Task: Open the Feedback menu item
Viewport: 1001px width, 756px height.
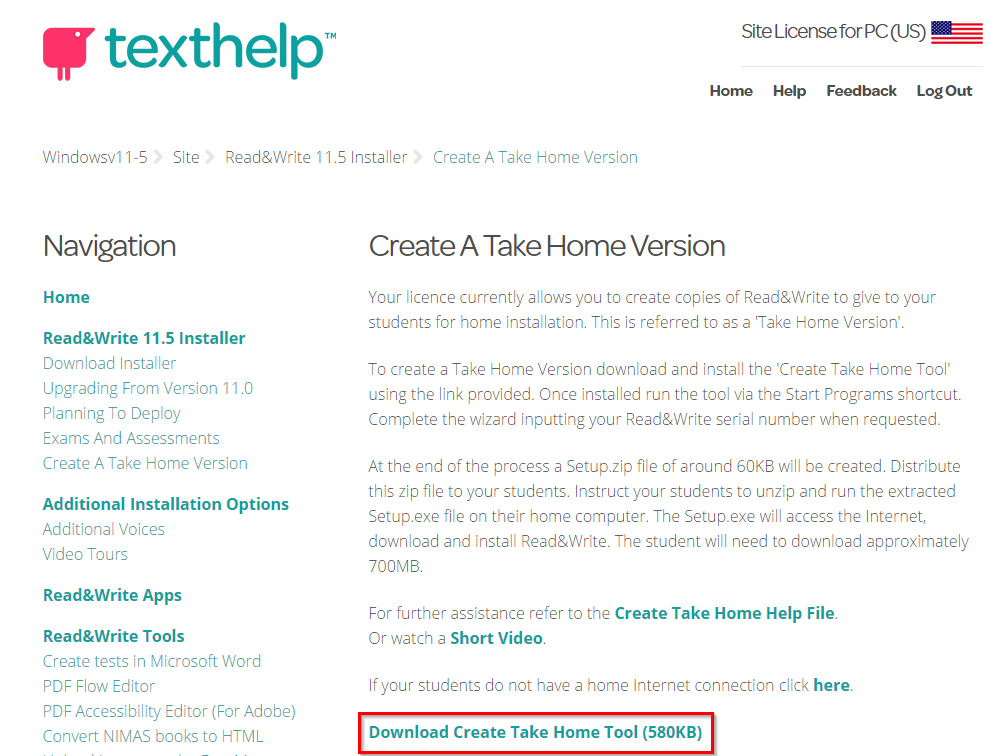Action: pos(861,91)
